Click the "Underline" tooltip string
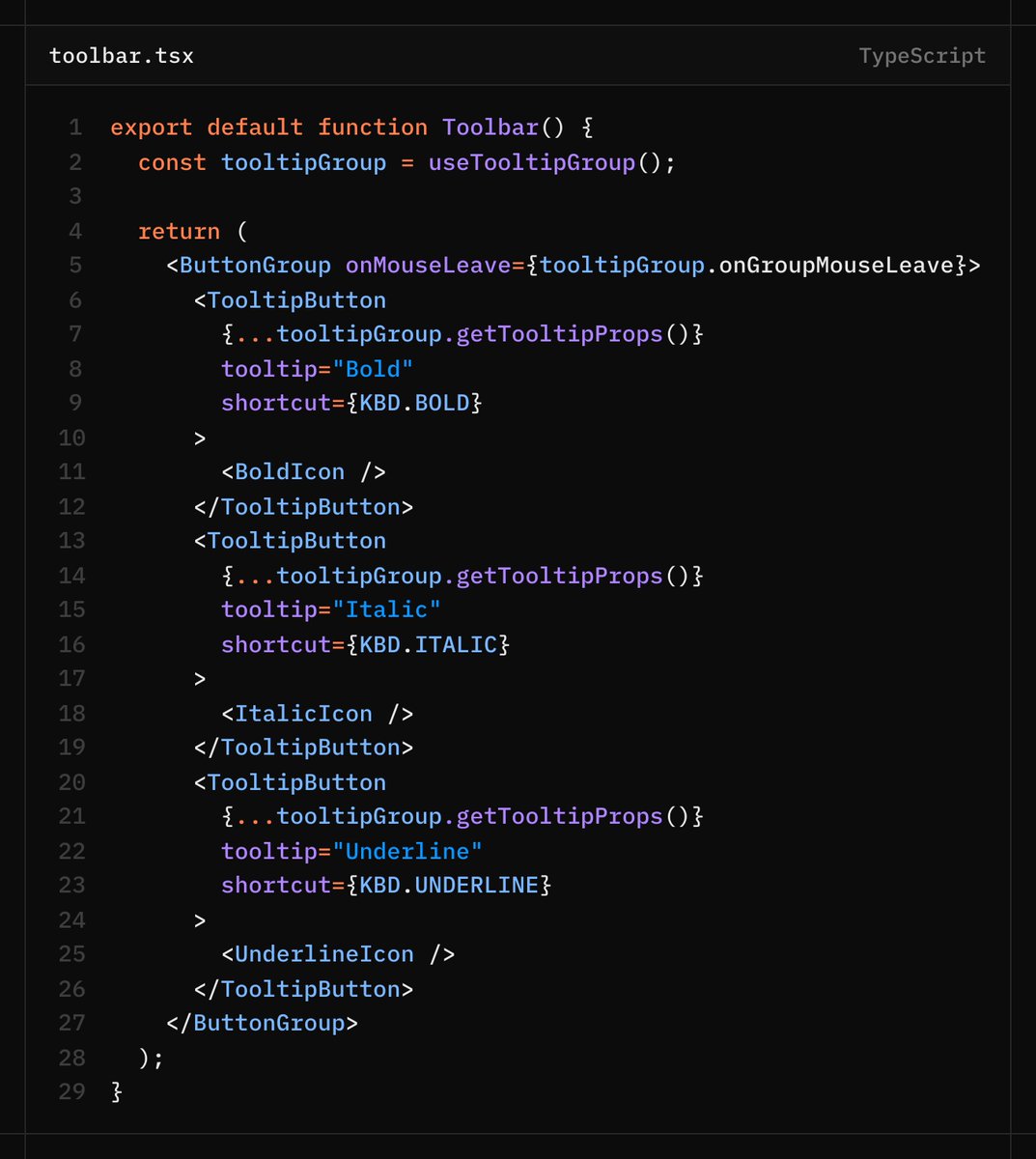 coord(414,851)
